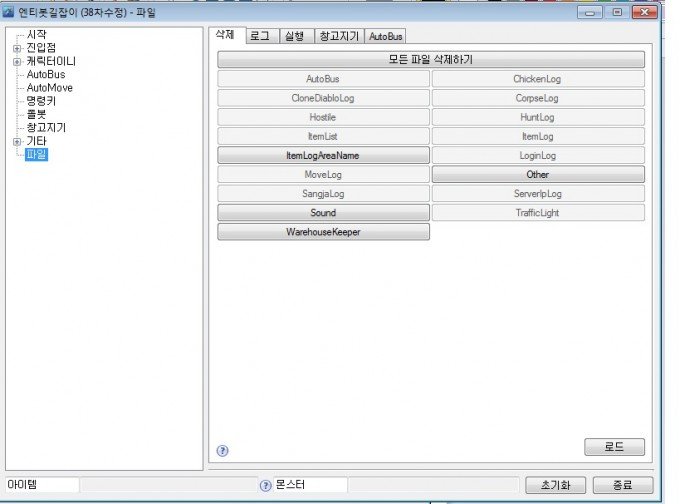Select 시작 in the tree
680x504 pixels.
coord(37,35)
